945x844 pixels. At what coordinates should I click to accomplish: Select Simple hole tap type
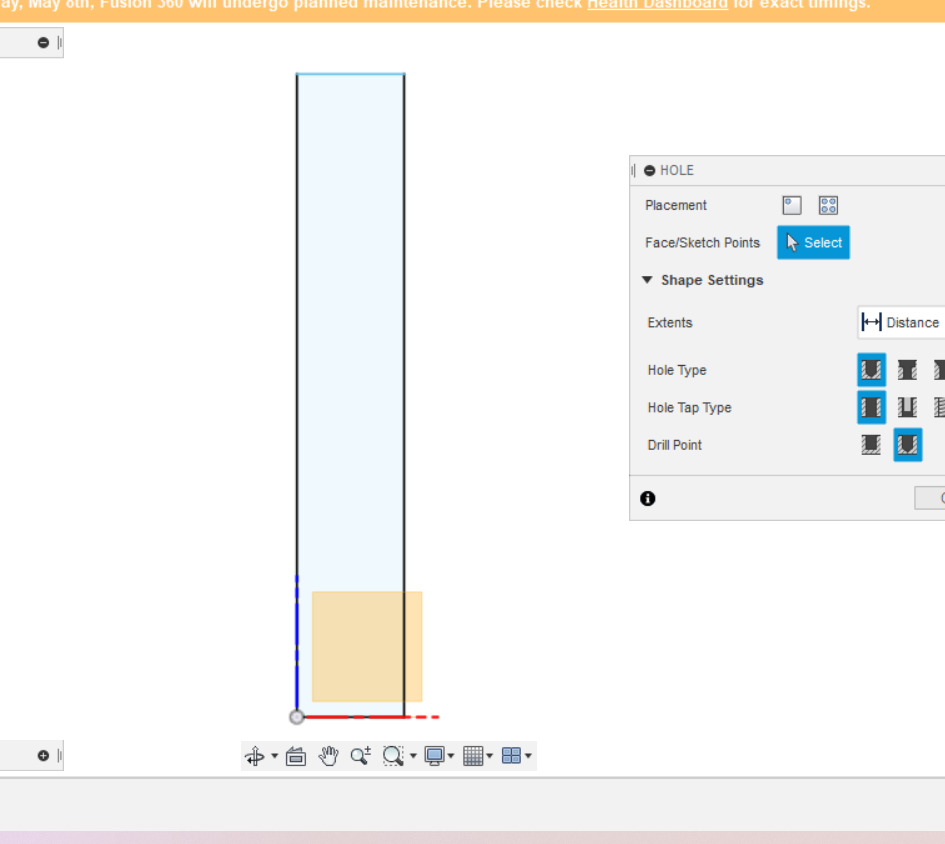(871, 407)
